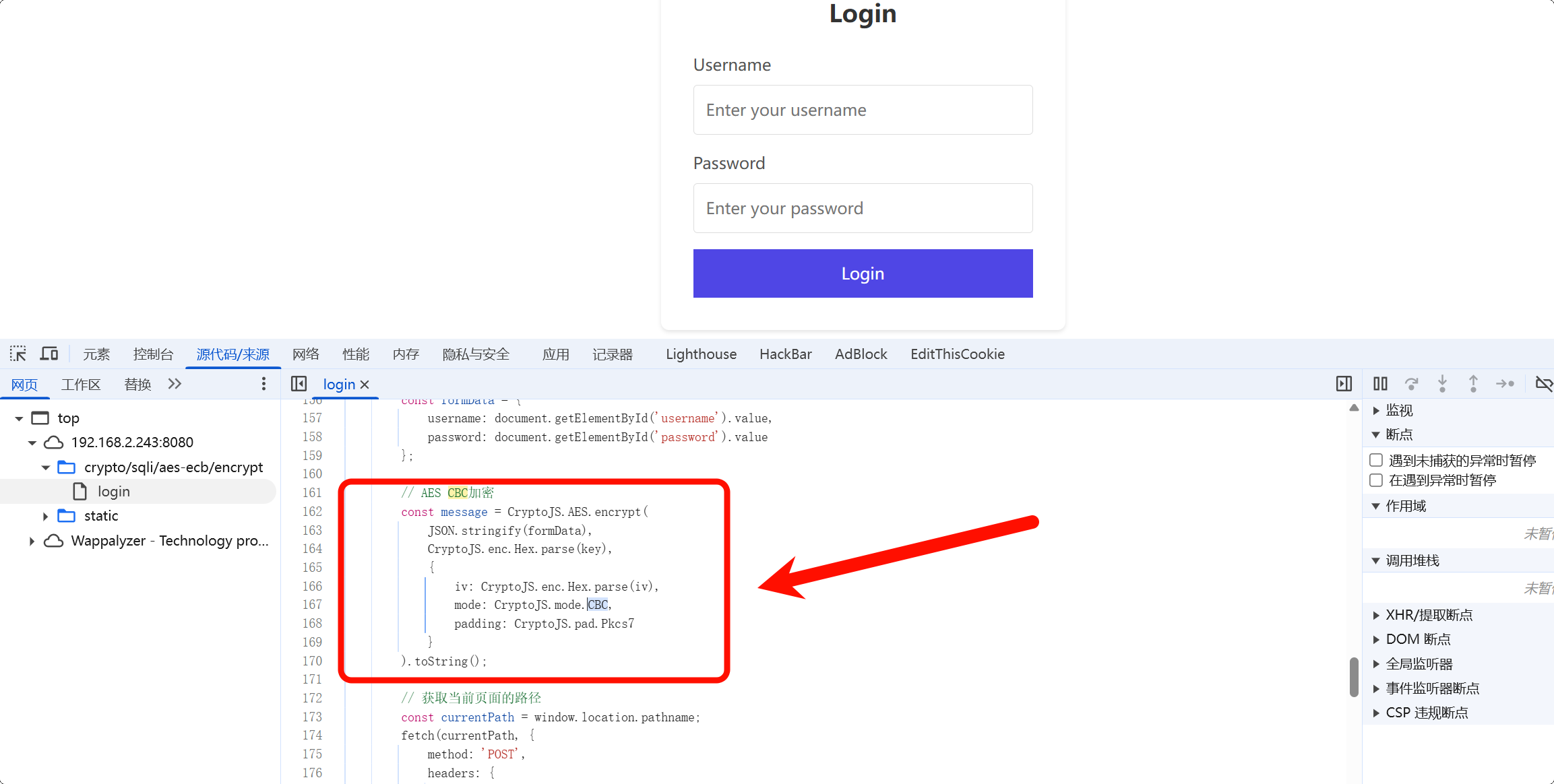Hide the navigator sidebar panel icon

[x=299, y=384]
